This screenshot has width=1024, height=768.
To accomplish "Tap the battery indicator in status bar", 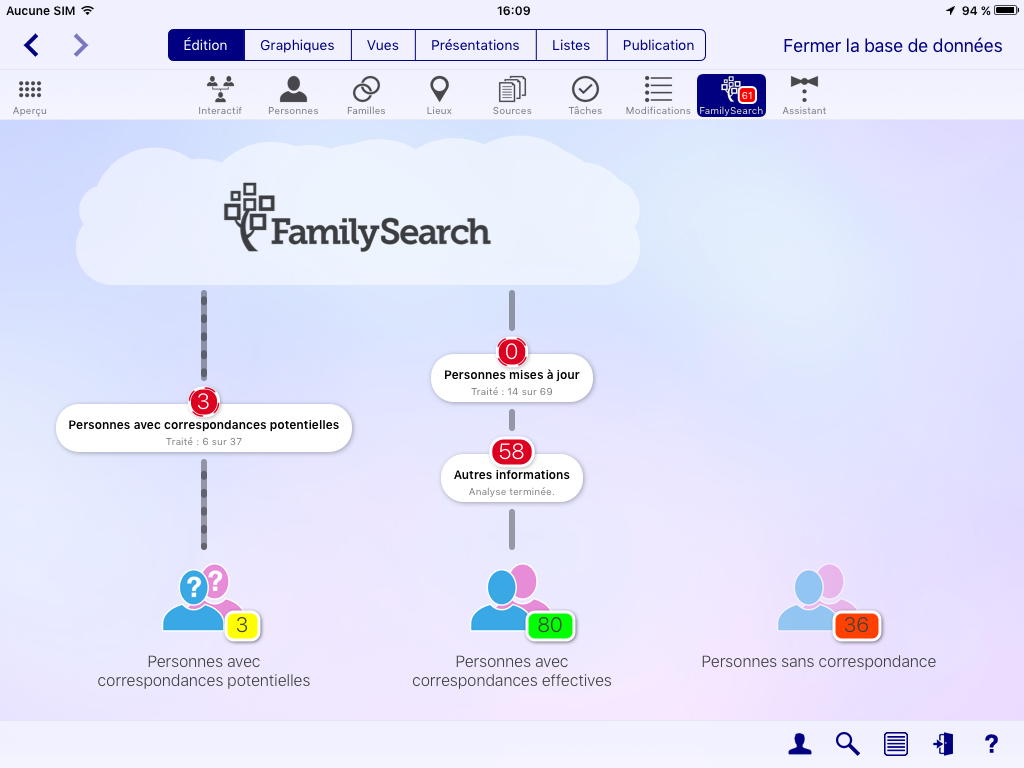I will [x=1006, y=10].
